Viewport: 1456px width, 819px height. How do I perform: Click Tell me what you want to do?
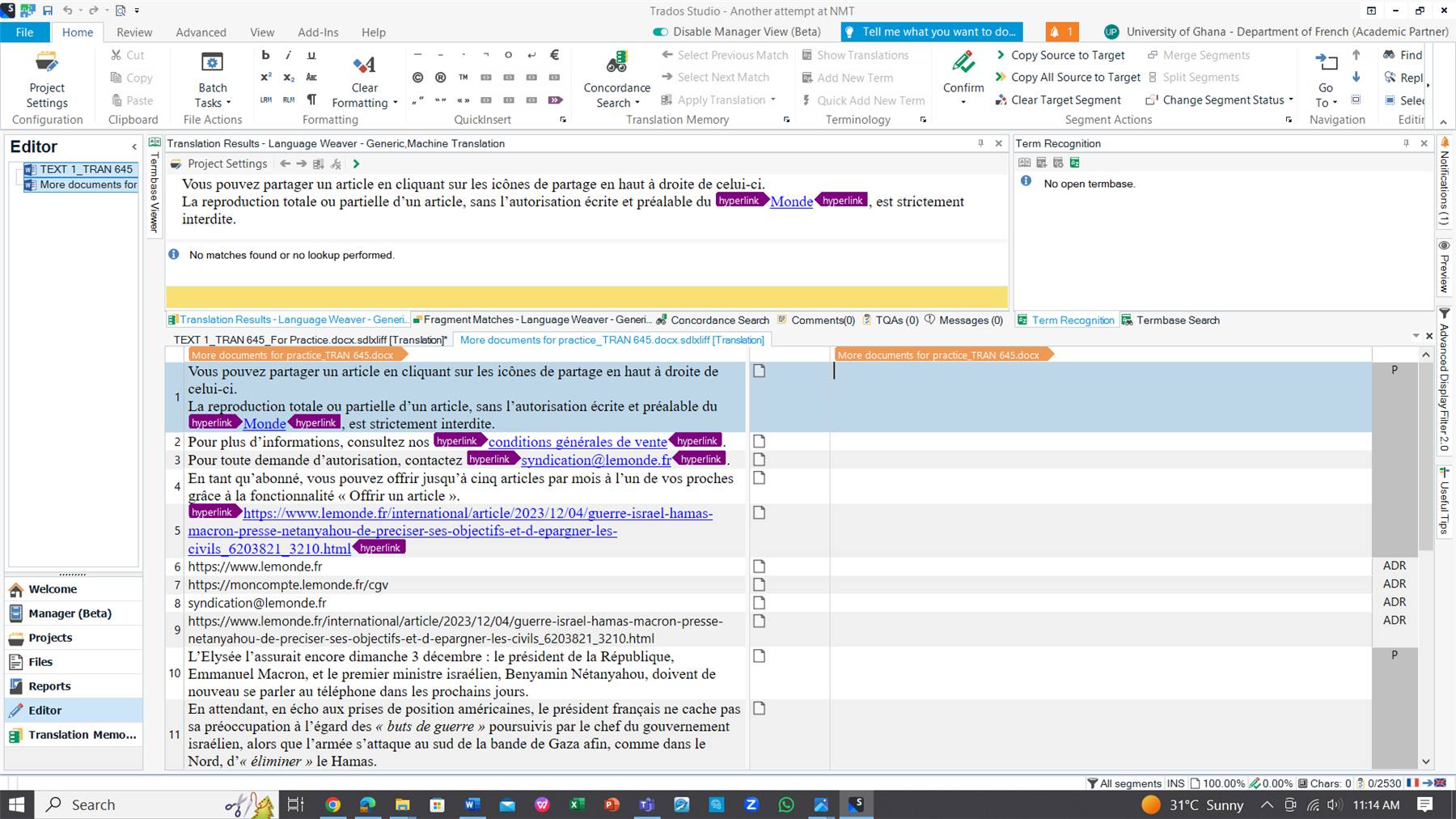[931, 32]
